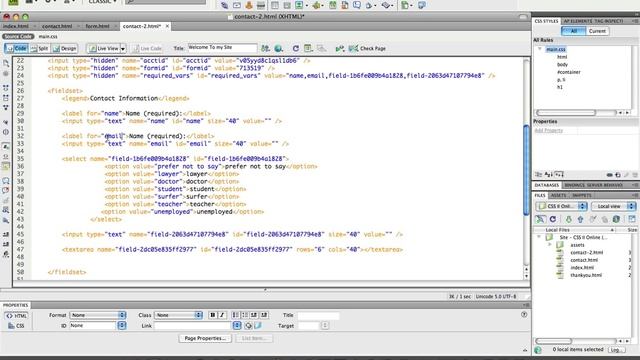
Task: Show Current selection CSS mode
Action: click(597, 31)
